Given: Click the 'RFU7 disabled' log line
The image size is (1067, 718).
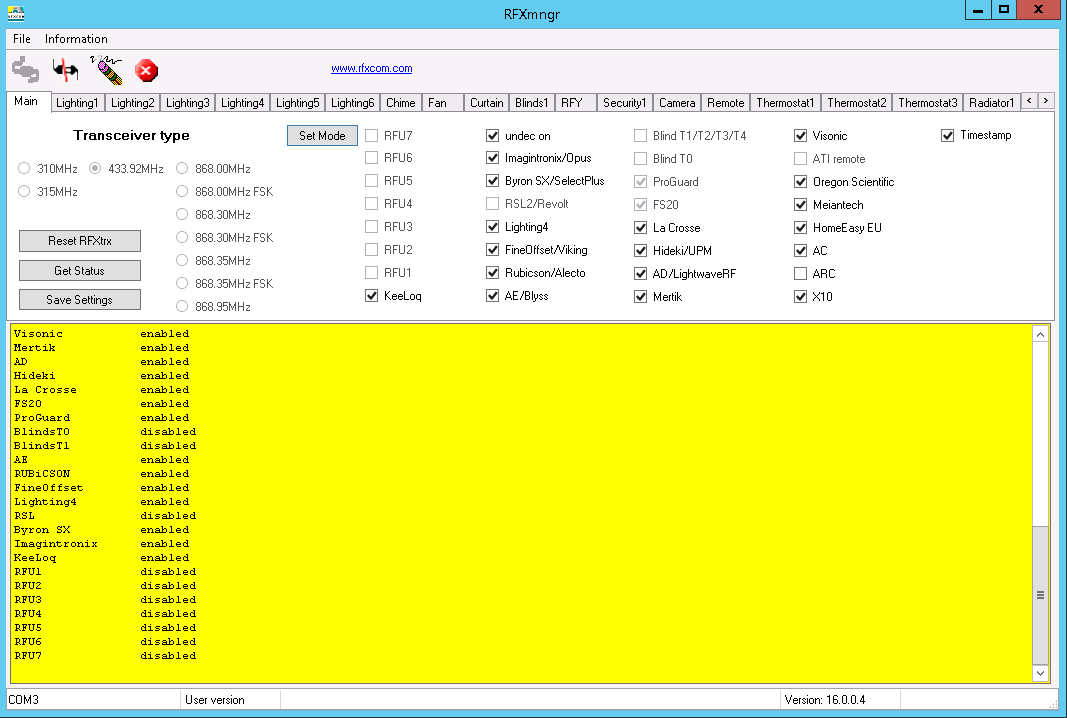Looking at the screenshot, I should (105, 655).
